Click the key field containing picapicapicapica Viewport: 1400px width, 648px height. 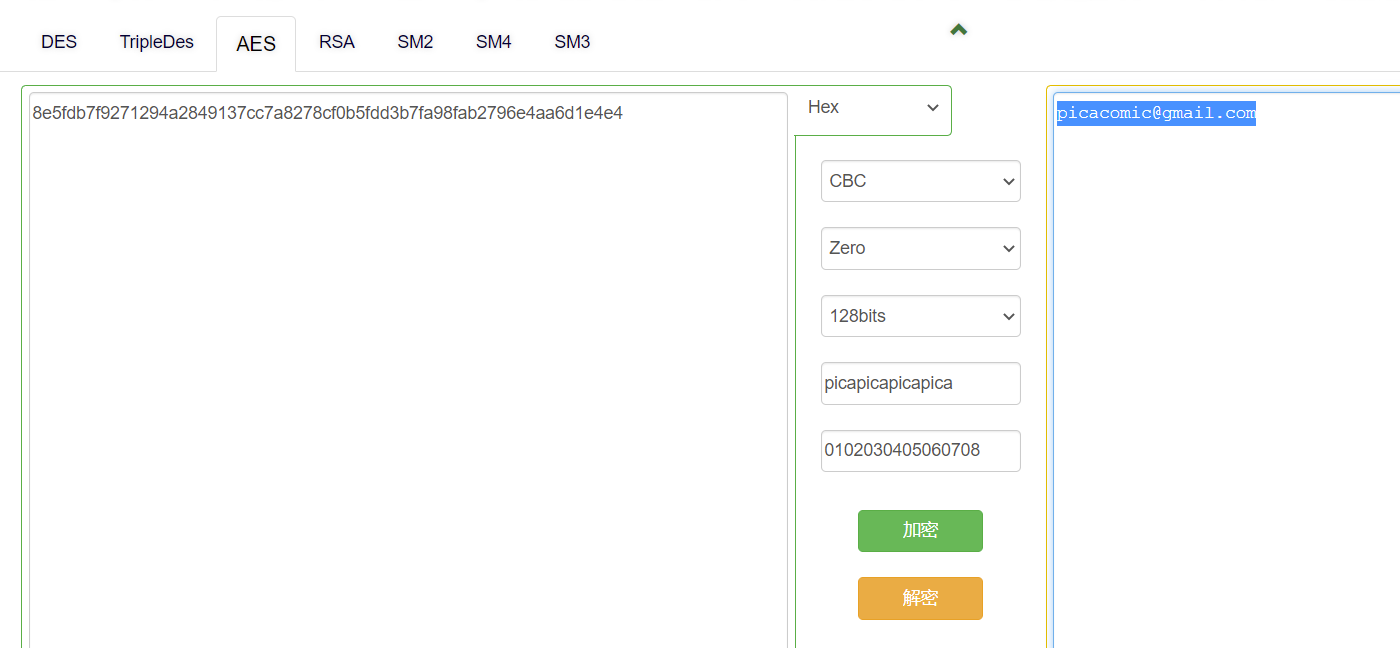920,383
